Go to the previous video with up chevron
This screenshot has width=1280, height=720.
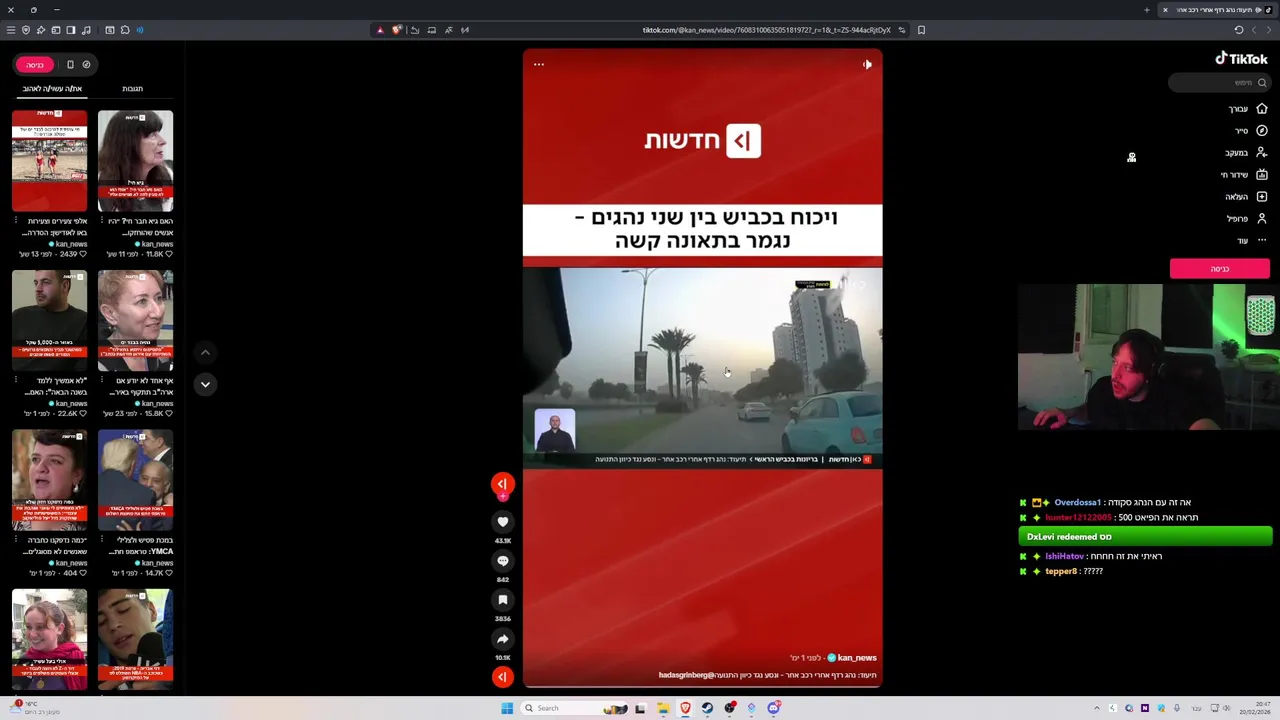pos(205,352)
